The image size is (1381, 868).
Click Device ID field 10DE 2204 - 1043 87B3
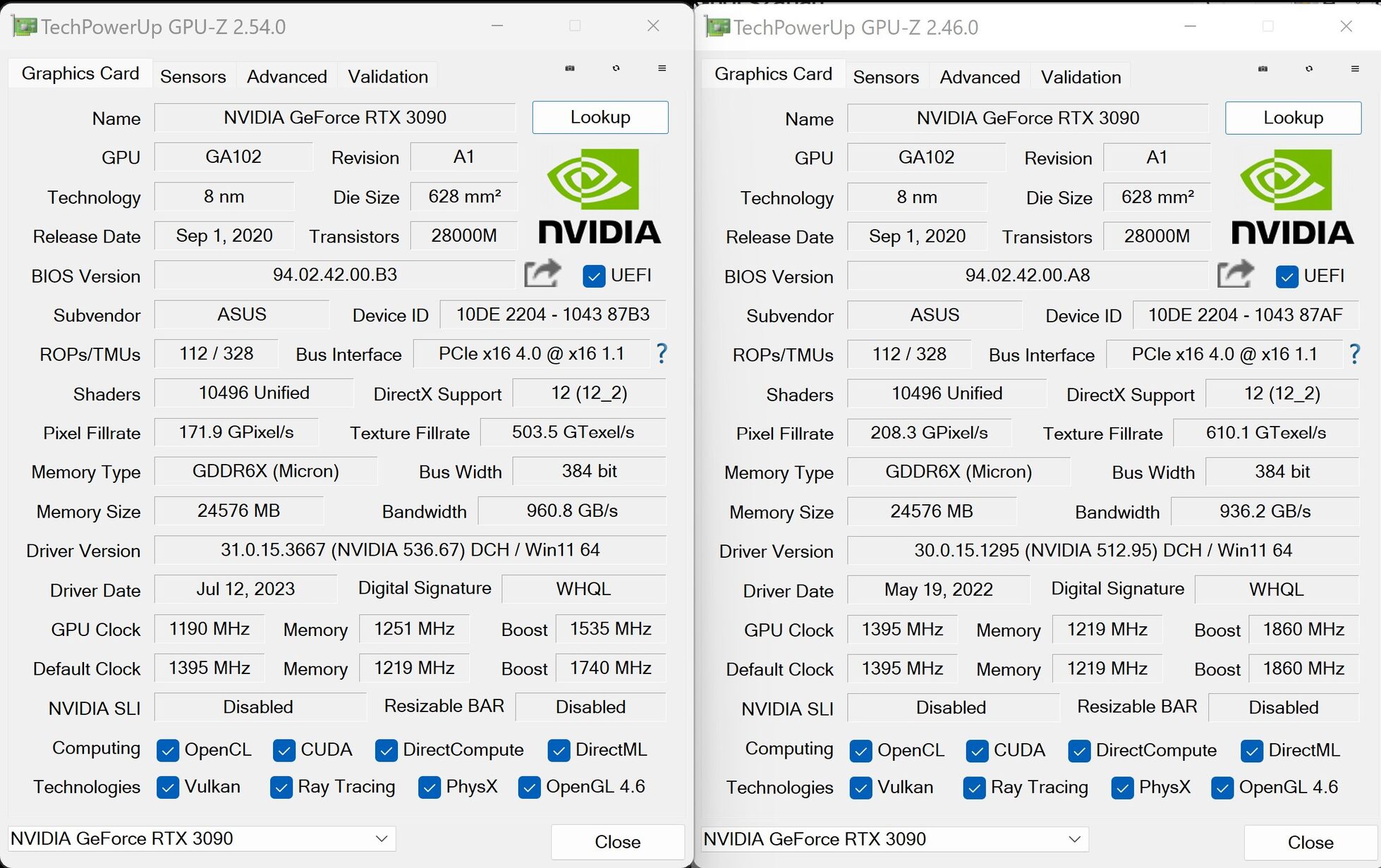553,314
